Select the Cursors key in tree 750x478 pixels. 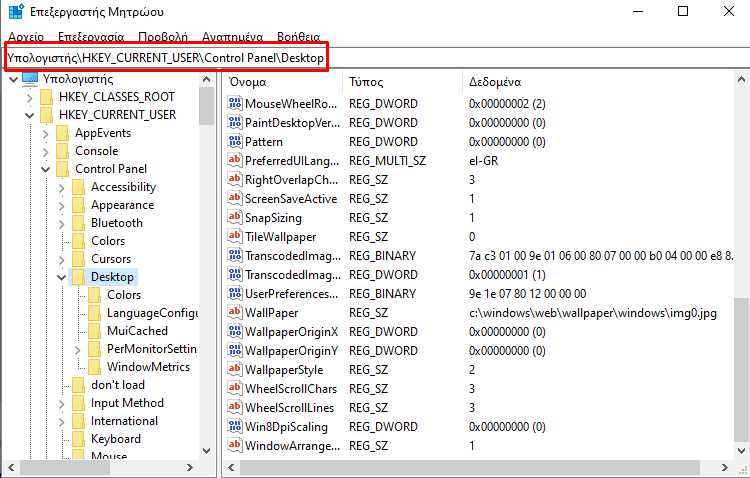click(x=111, y=259)
